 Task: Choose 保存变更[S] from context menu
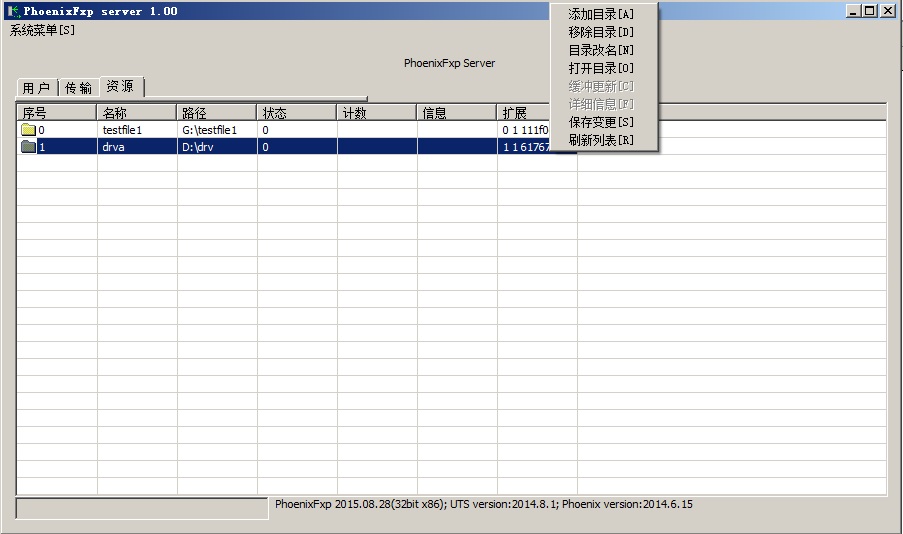601,122
